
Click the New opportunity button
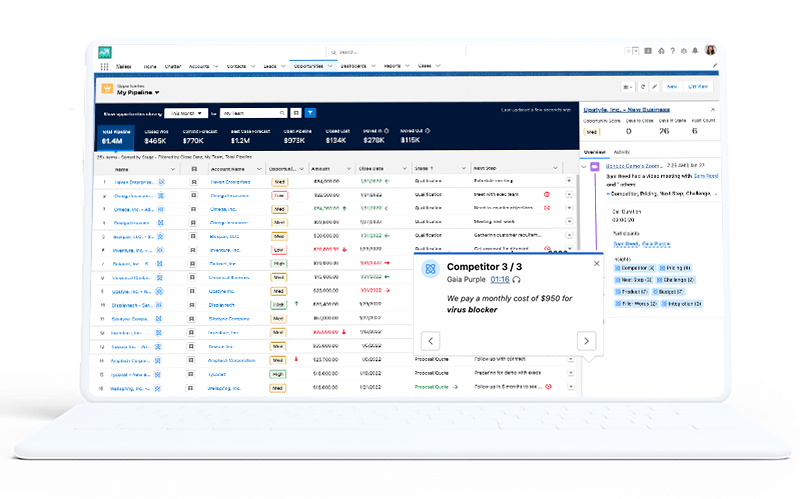coord(672,87)
